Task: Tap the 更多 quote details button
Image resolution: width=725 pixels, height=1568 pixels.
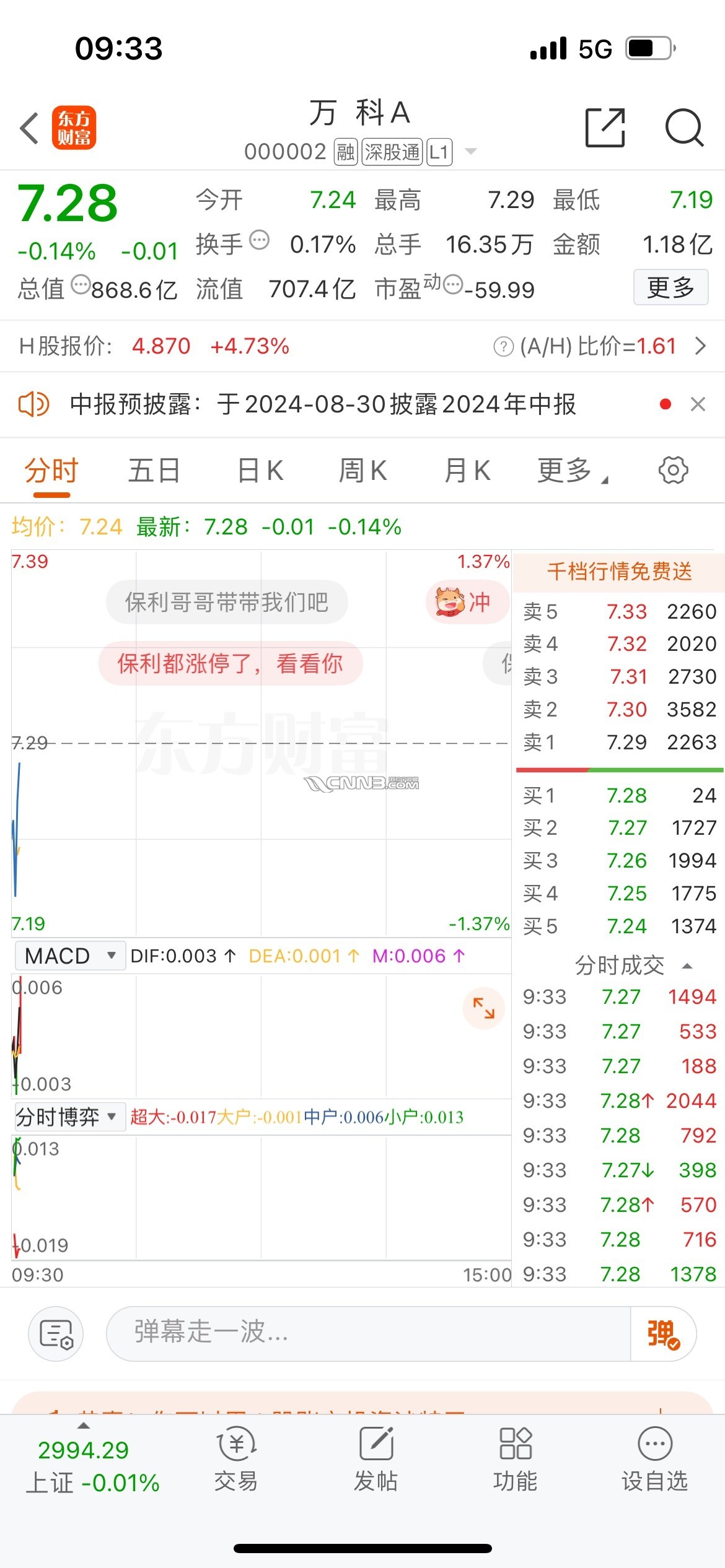Action: [x=670, y=287]
